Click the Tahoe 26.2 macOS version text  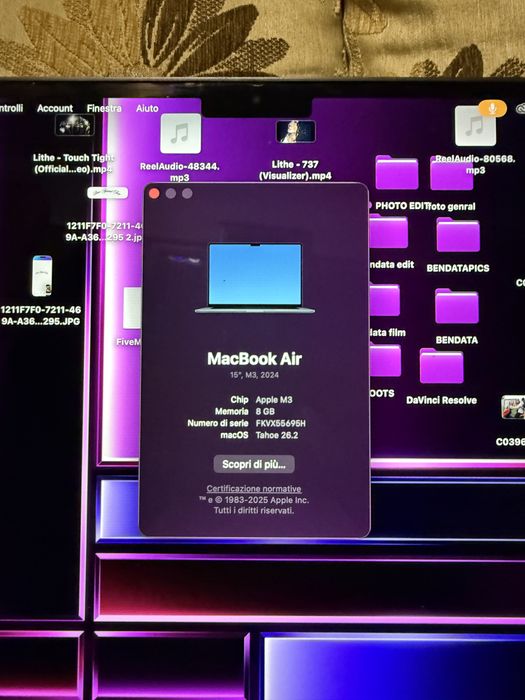[x=276, y=435]
